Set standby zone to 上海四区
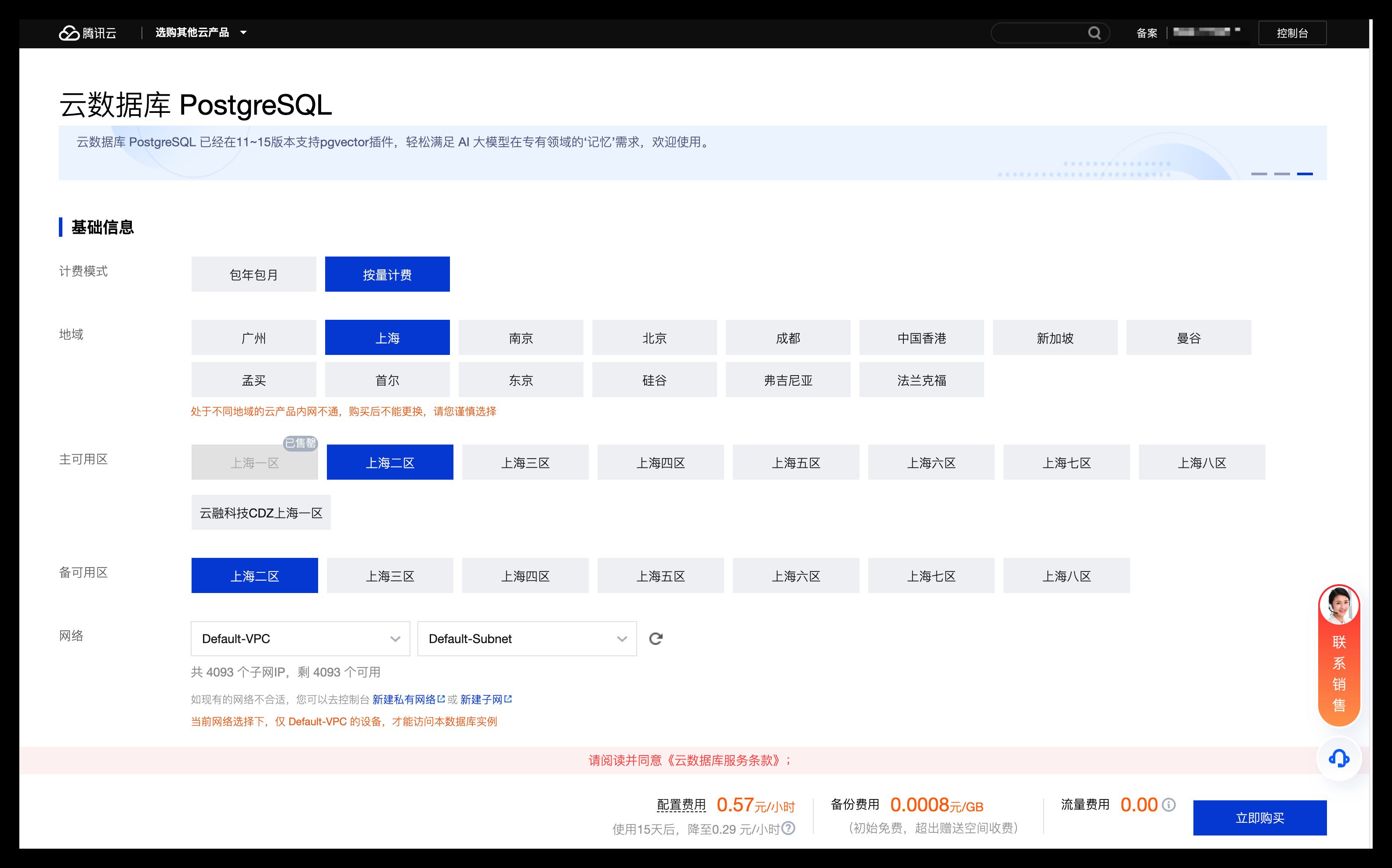1392x868 pixels. [x=526, y=575]
